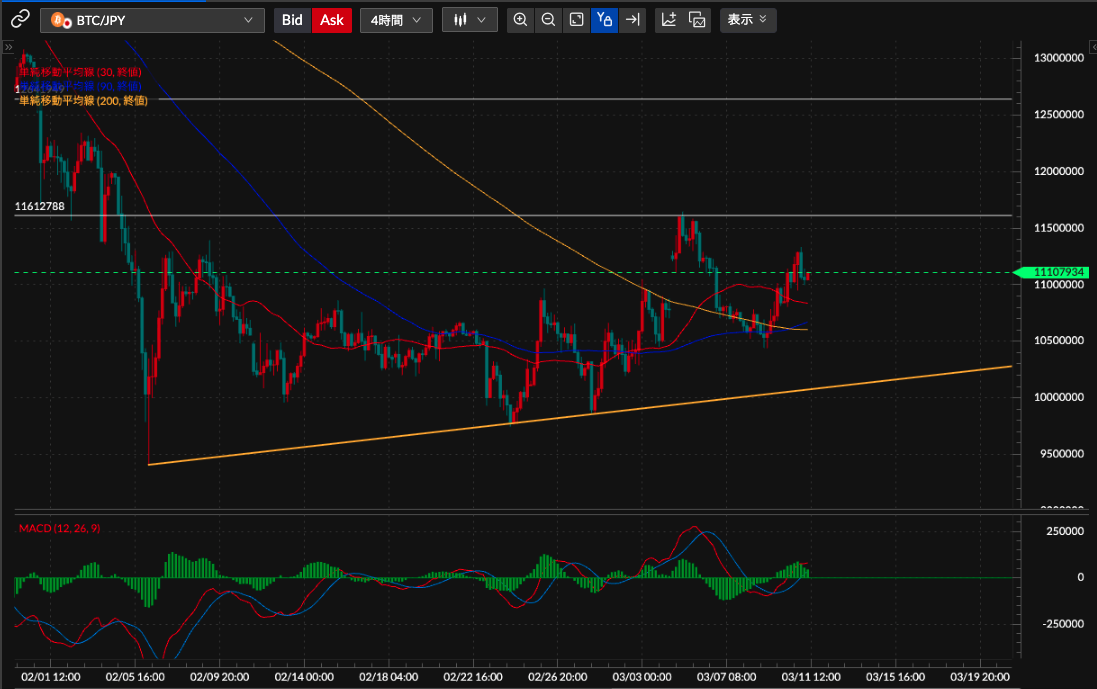The height and width of the screenshot is (689, 1097).
Task: Click the 11612788 horizontal line label
Action: pyautogui.click(x=40, y=207)
